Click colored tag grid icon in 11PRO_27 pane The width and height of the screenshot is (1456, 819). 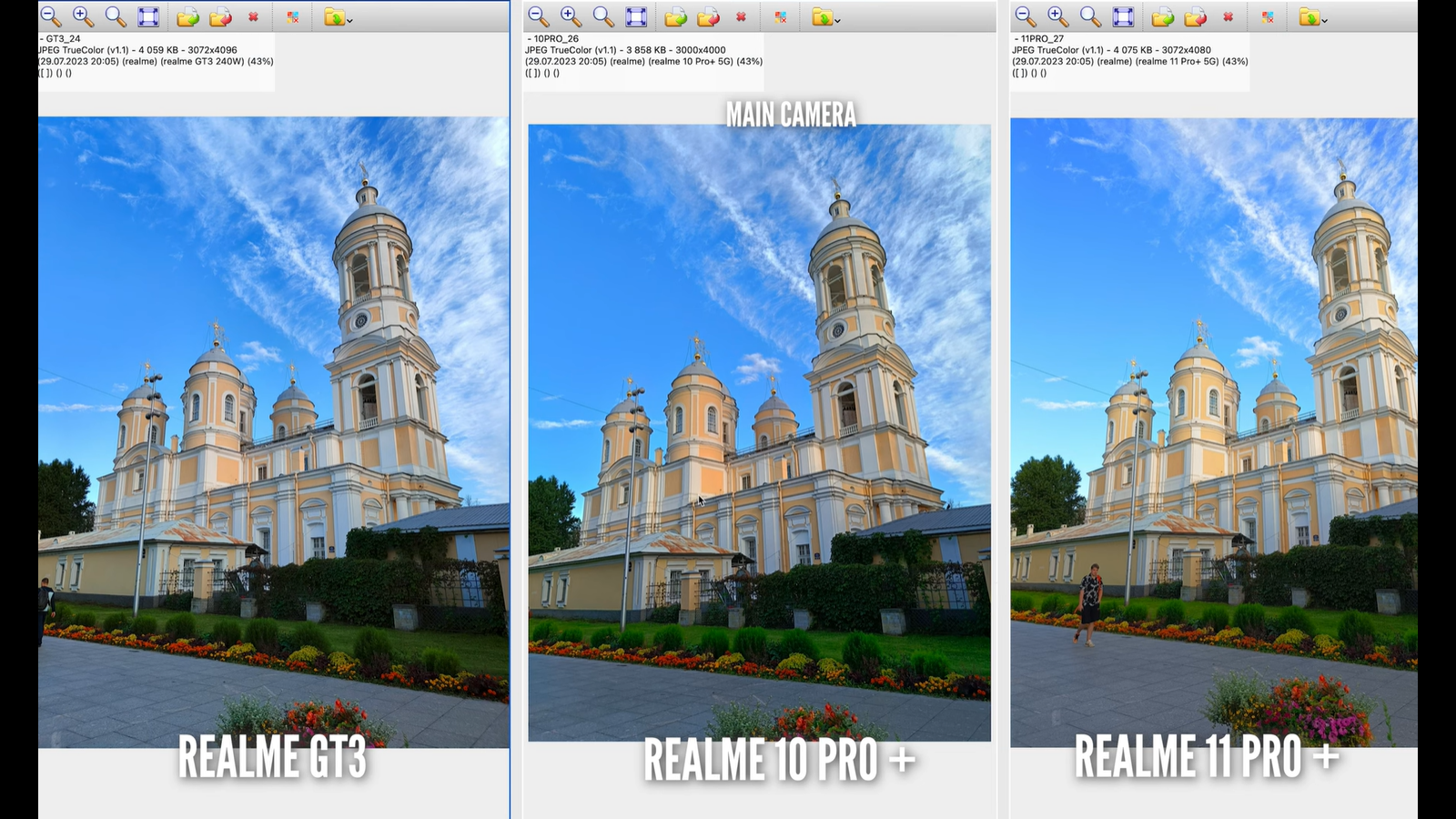click(x=1268, y=16)
